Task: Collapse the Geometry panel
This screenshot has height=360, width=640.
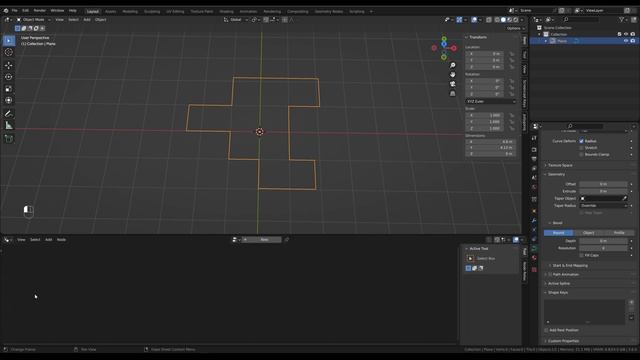Action: (556, 174)
